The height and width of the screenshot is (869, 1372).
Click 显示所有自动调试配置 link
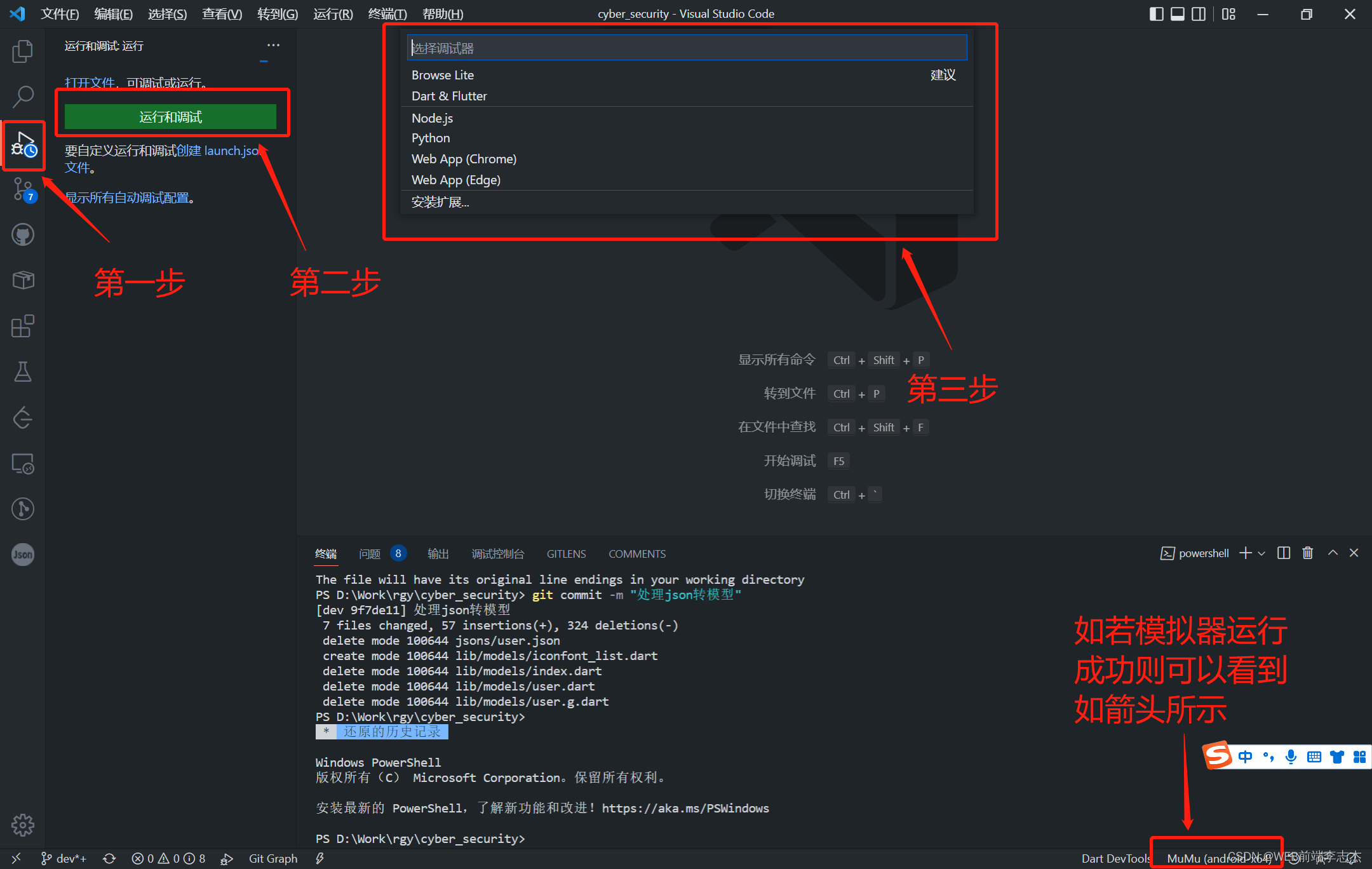127,198
